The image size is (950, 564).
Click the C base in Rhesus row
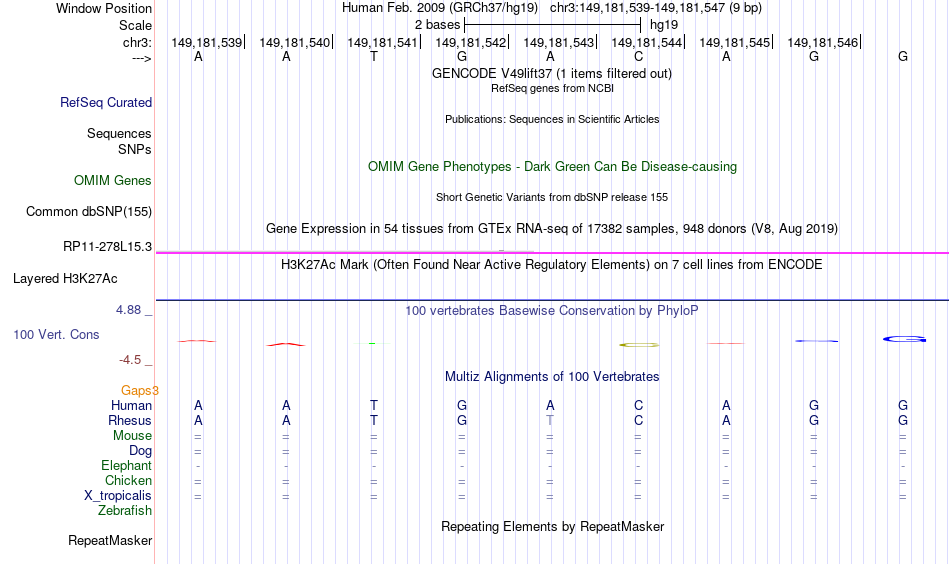638,420
